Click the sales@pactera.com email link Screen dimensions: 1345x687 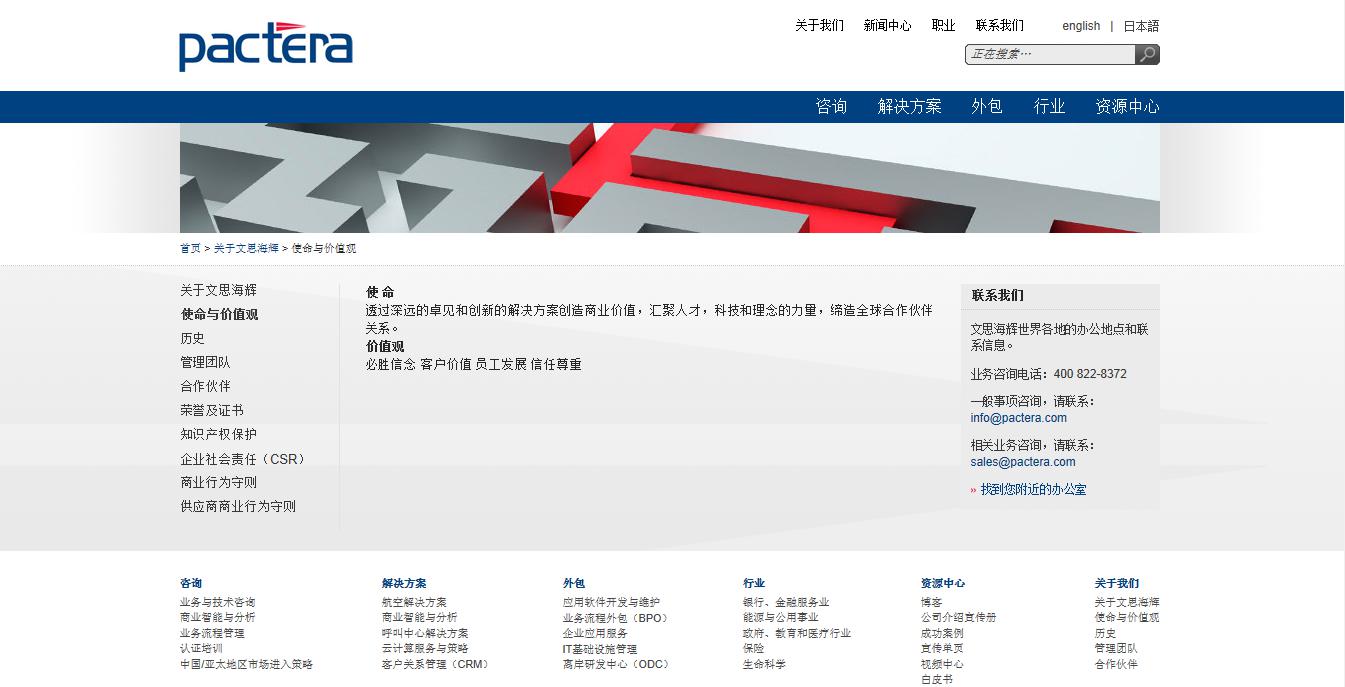point(1022,462)
